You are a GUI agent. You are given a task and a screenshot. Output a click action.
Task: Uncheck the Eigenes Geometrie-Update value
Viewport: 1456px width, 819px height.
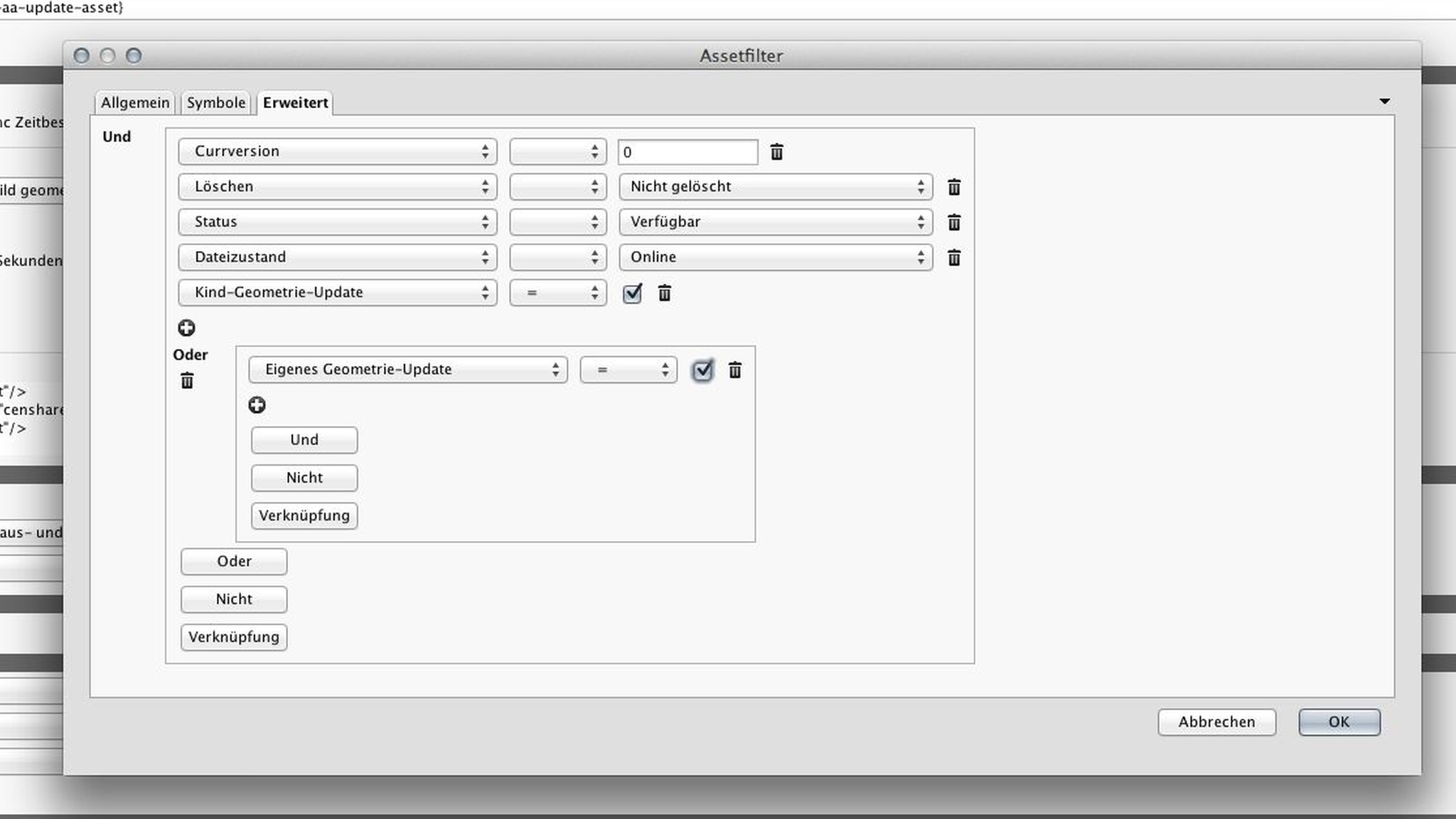point(702,370)
